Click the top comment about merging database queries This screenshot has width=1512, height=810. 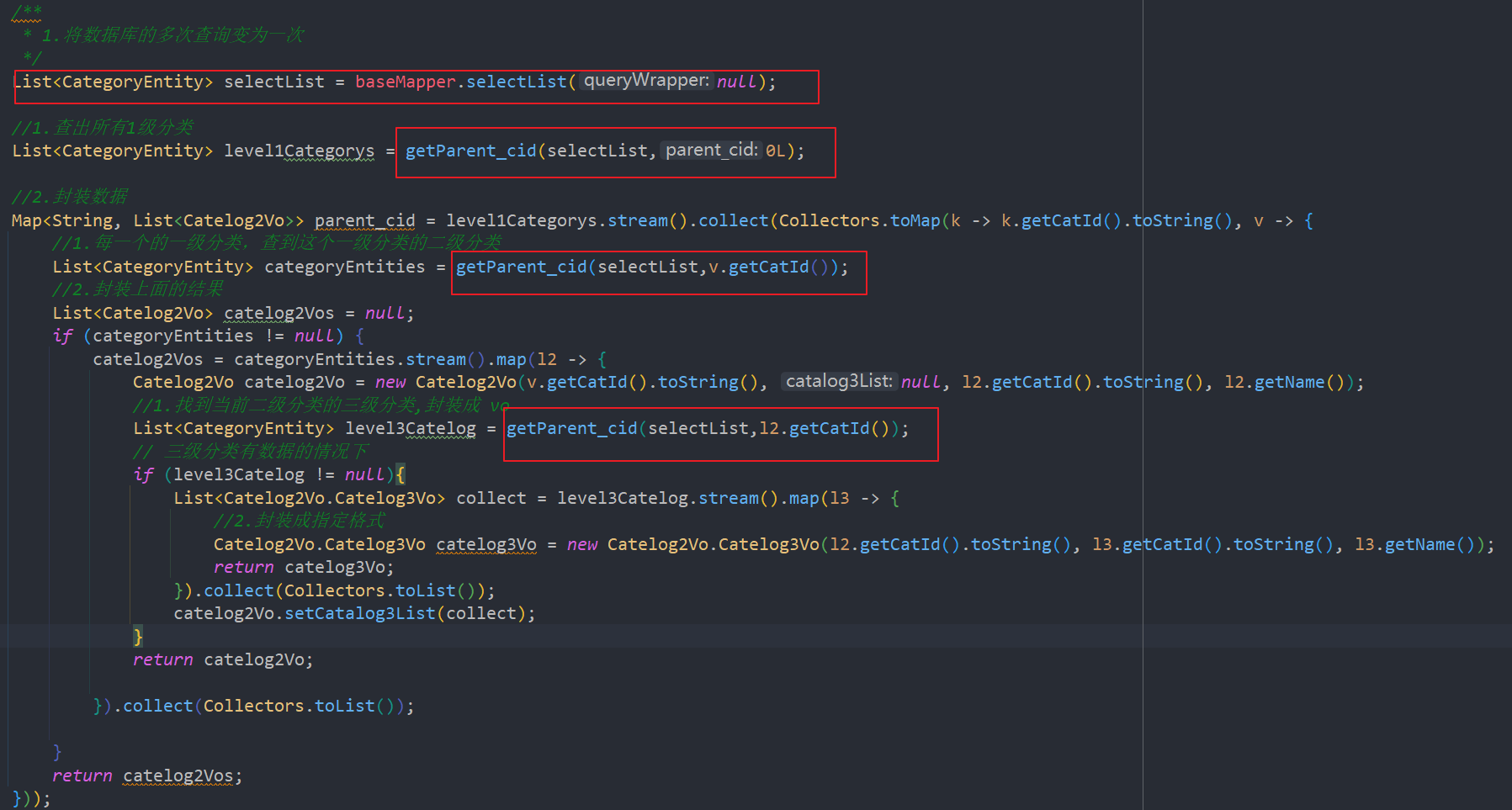pos(173,35)
